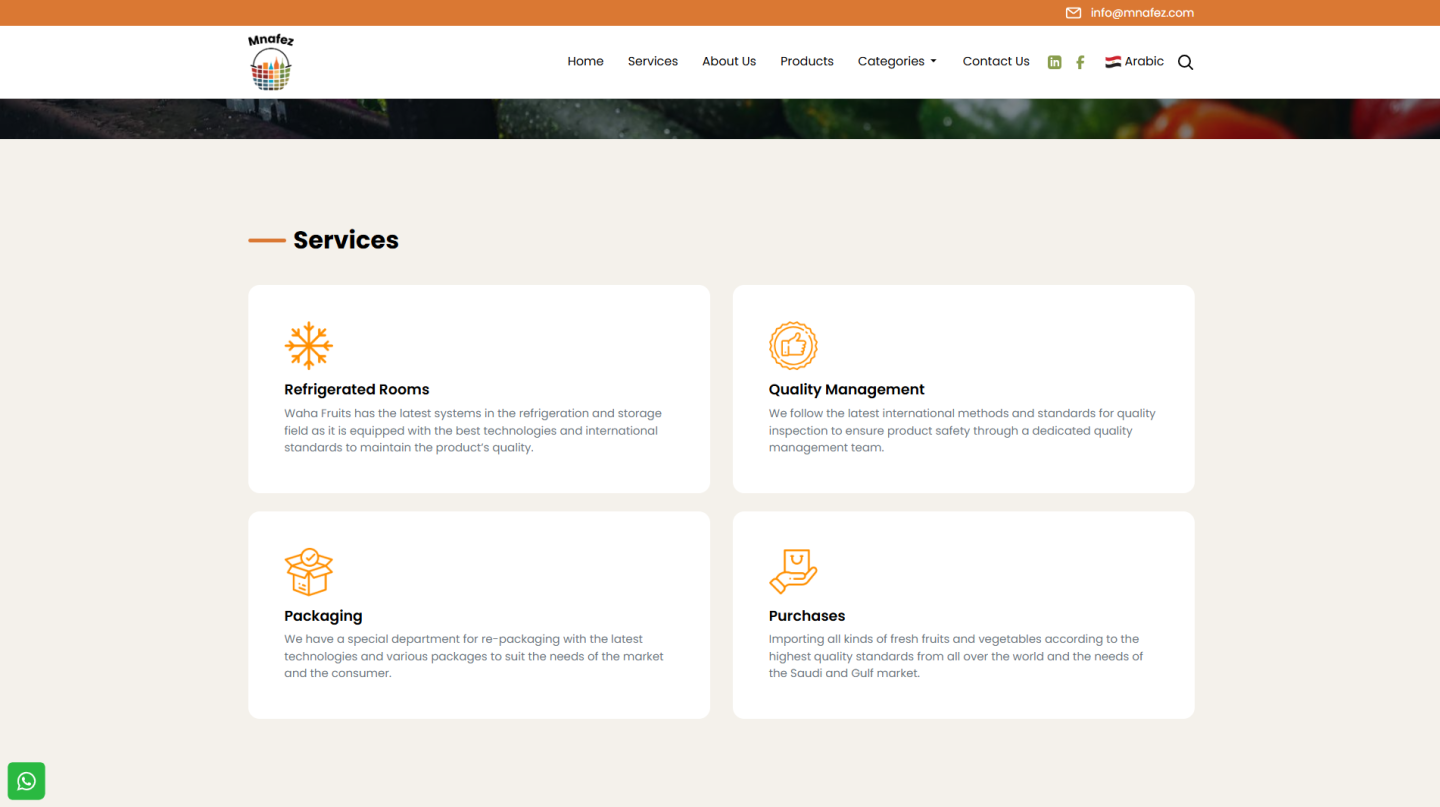1440x807 pixels.
Task: Navigate to About Us page
Action: (x=728, y=62)
